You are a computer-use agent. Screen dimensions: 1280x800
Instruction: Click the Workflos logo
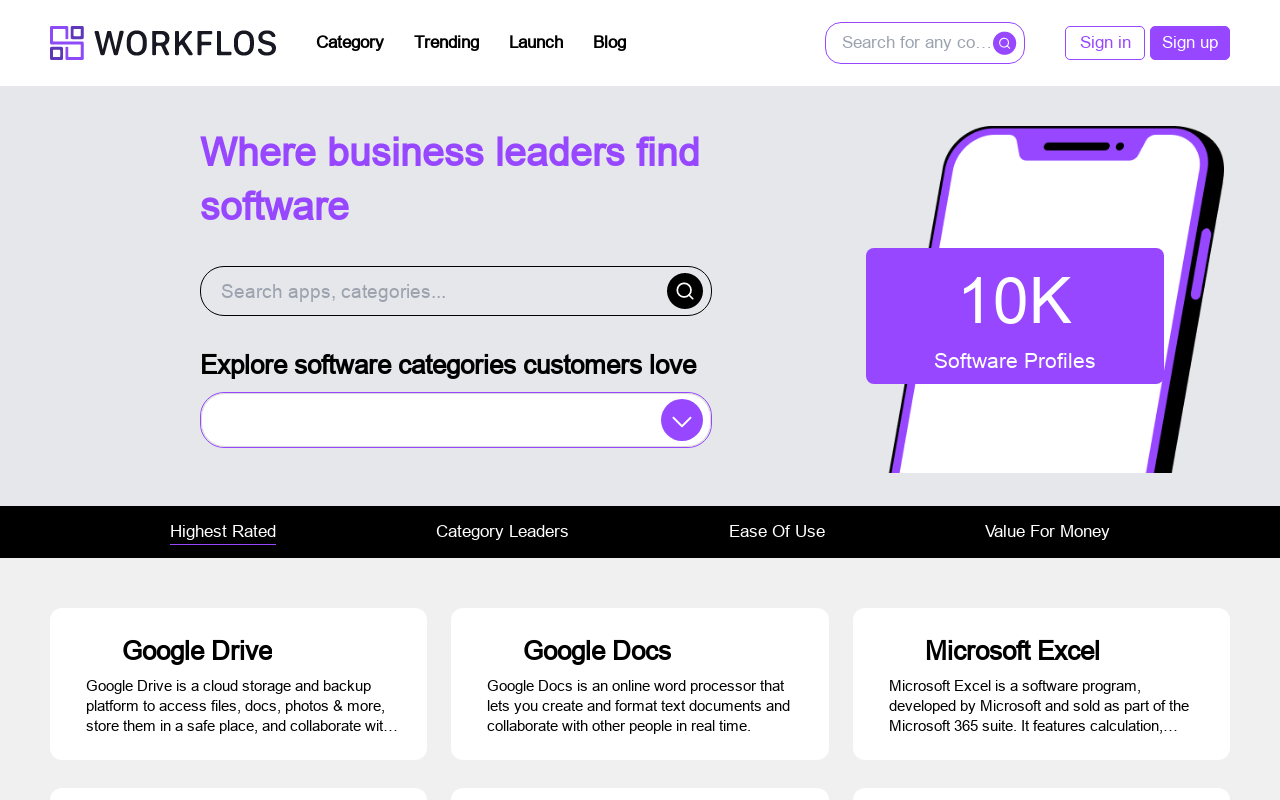(163, 43)
